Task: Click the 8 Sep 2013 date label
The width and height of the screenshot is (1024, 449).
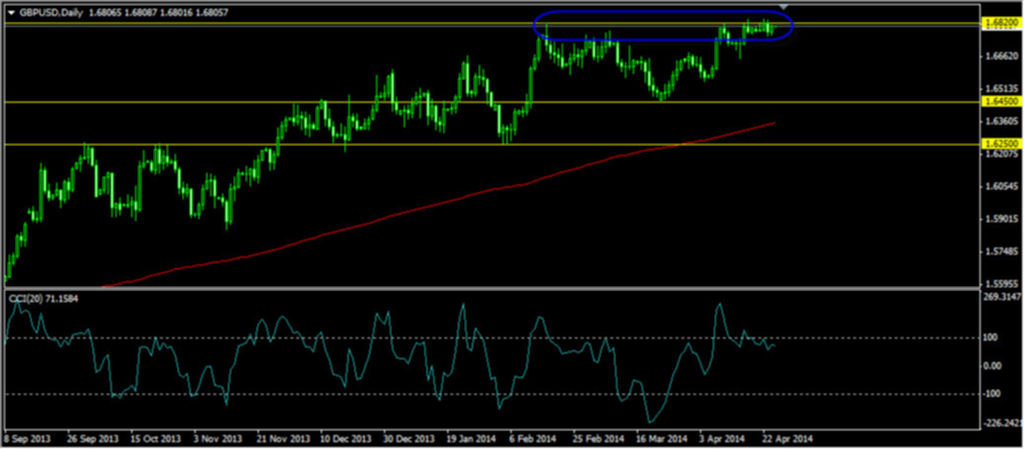Action: (27, 439)
